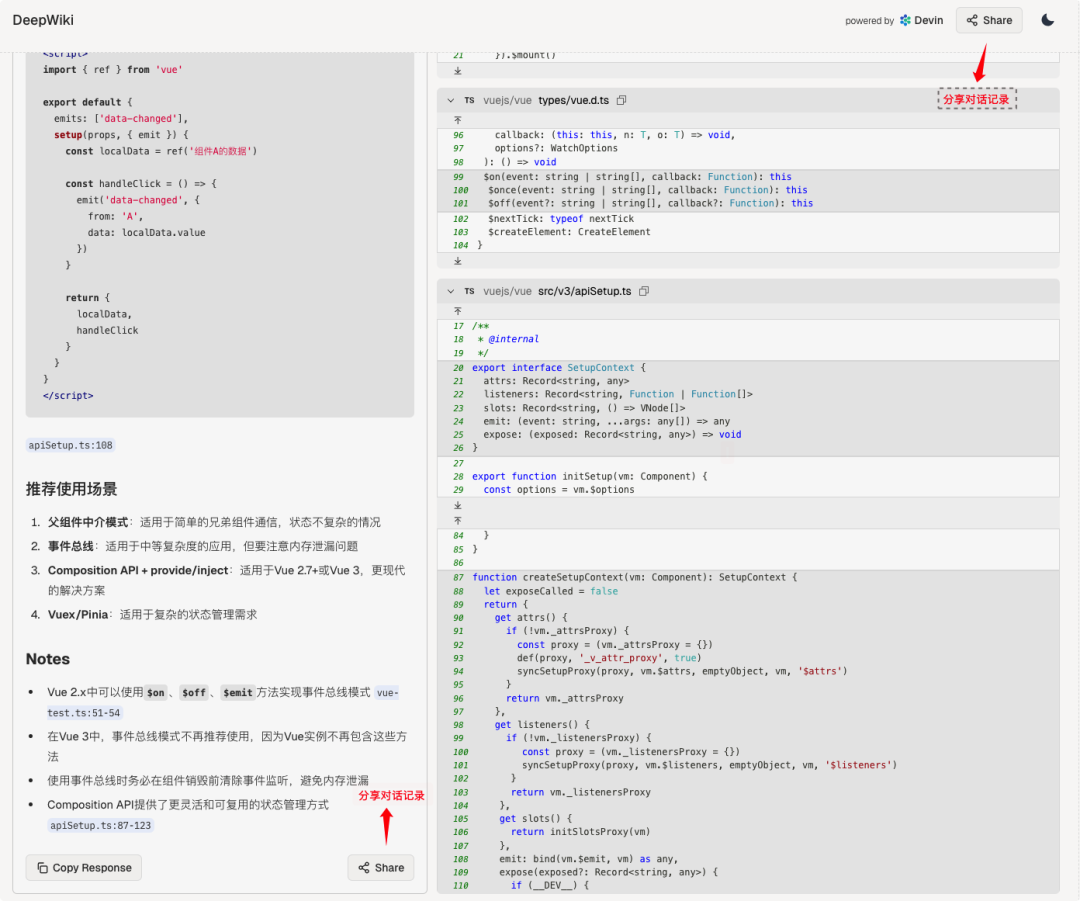This screenshot has width=1080, height=901.
Task: Open the types/vue.d.ts file name link
Action: pyautogui.click(x=573, y=101)
